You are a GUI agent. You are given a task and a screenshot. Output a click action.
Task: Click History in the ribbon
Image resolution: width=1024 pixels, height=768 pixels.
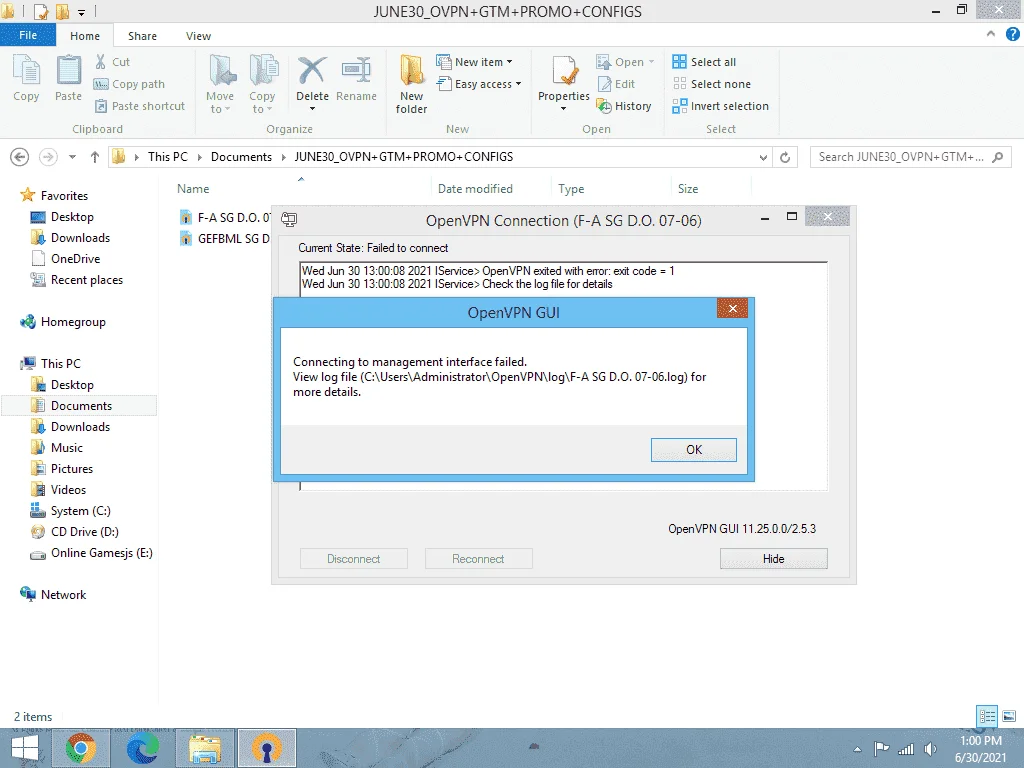(x=624, y=106)
